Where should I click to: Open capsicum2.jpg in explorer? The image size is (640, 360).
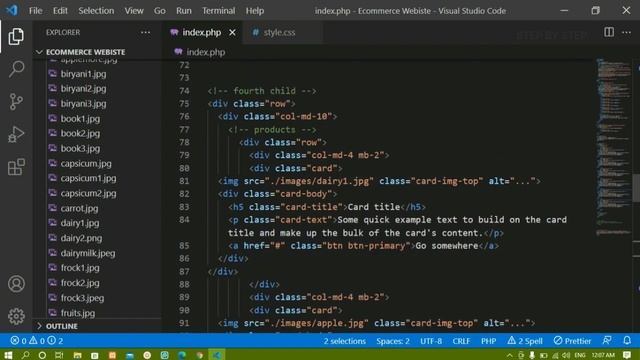(88, 193)
